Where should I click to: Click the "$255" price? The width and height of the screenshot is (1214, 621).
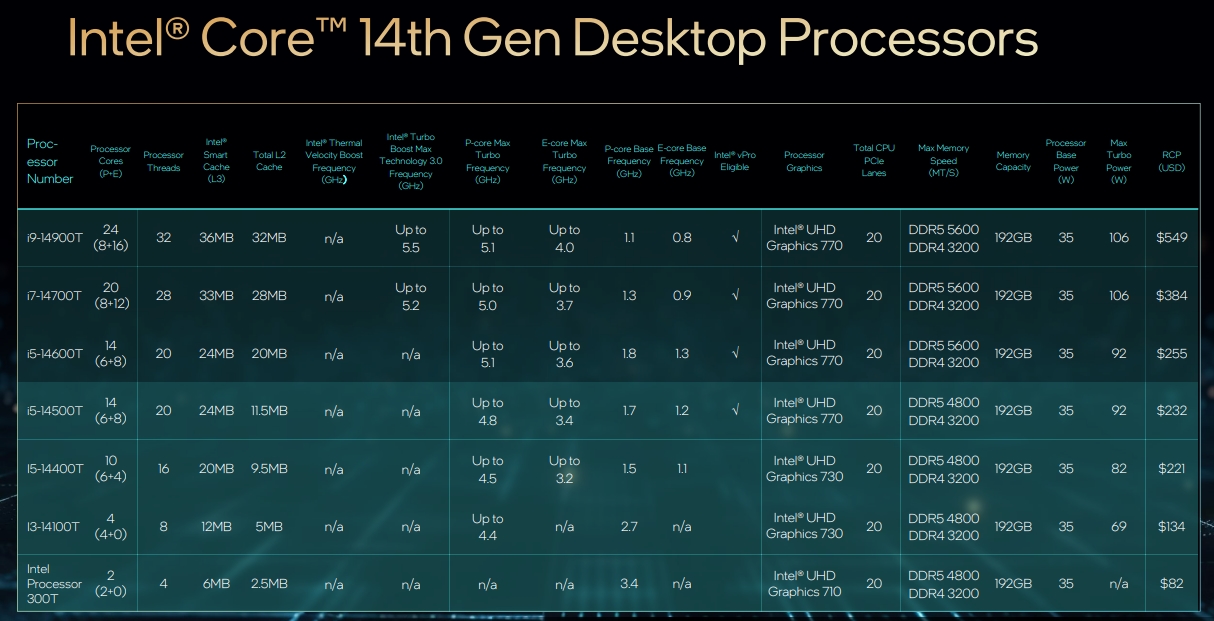click(1172, 353)
